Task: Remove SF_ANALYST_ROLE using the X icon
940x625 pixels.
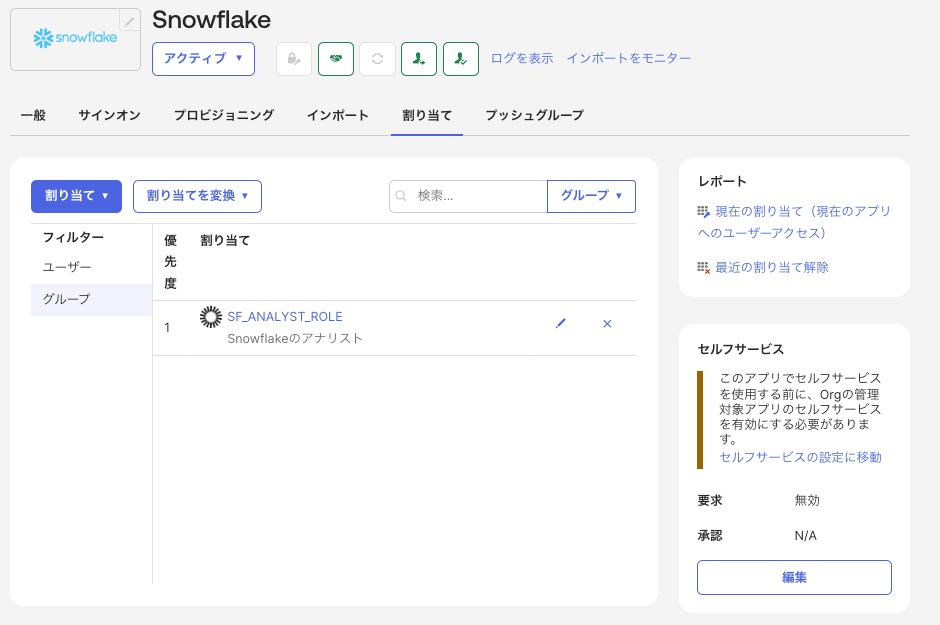Action: click(x=607, y=324)
